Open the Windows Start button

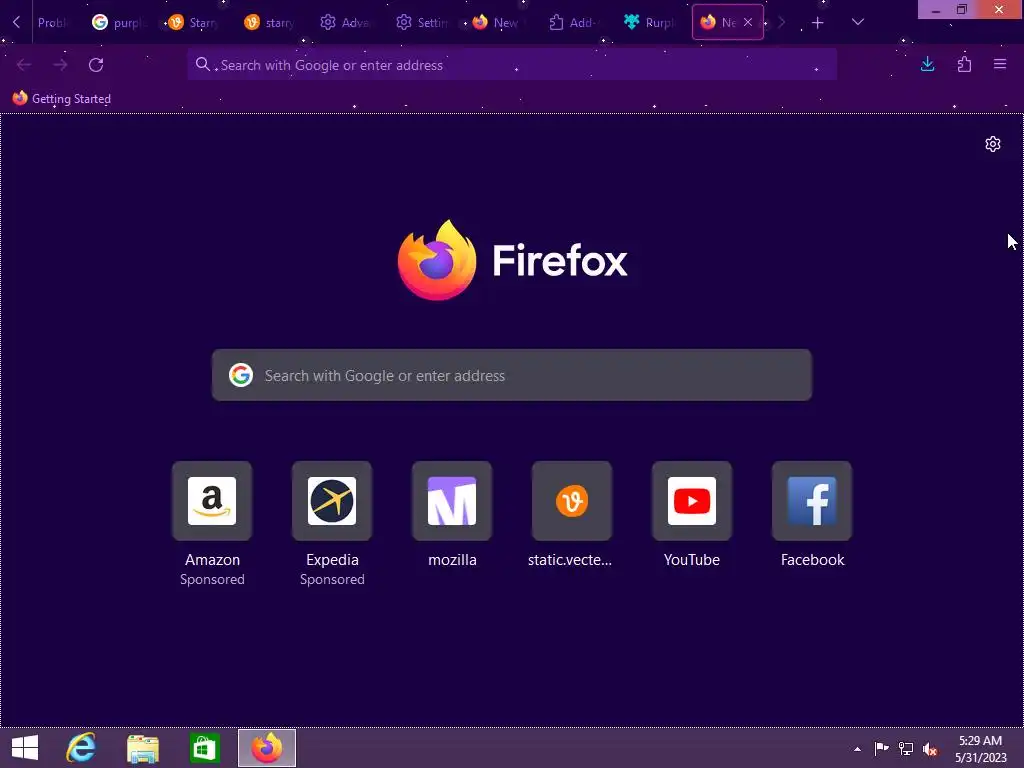25,748
